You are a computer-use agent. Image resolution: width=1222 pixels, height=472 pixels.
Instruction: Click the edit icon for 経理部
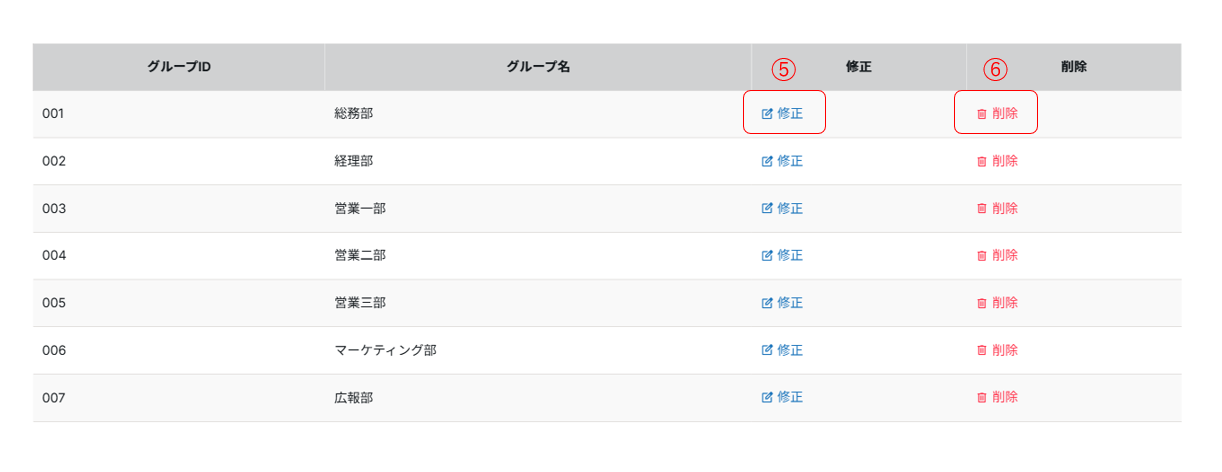coord(767,161)
